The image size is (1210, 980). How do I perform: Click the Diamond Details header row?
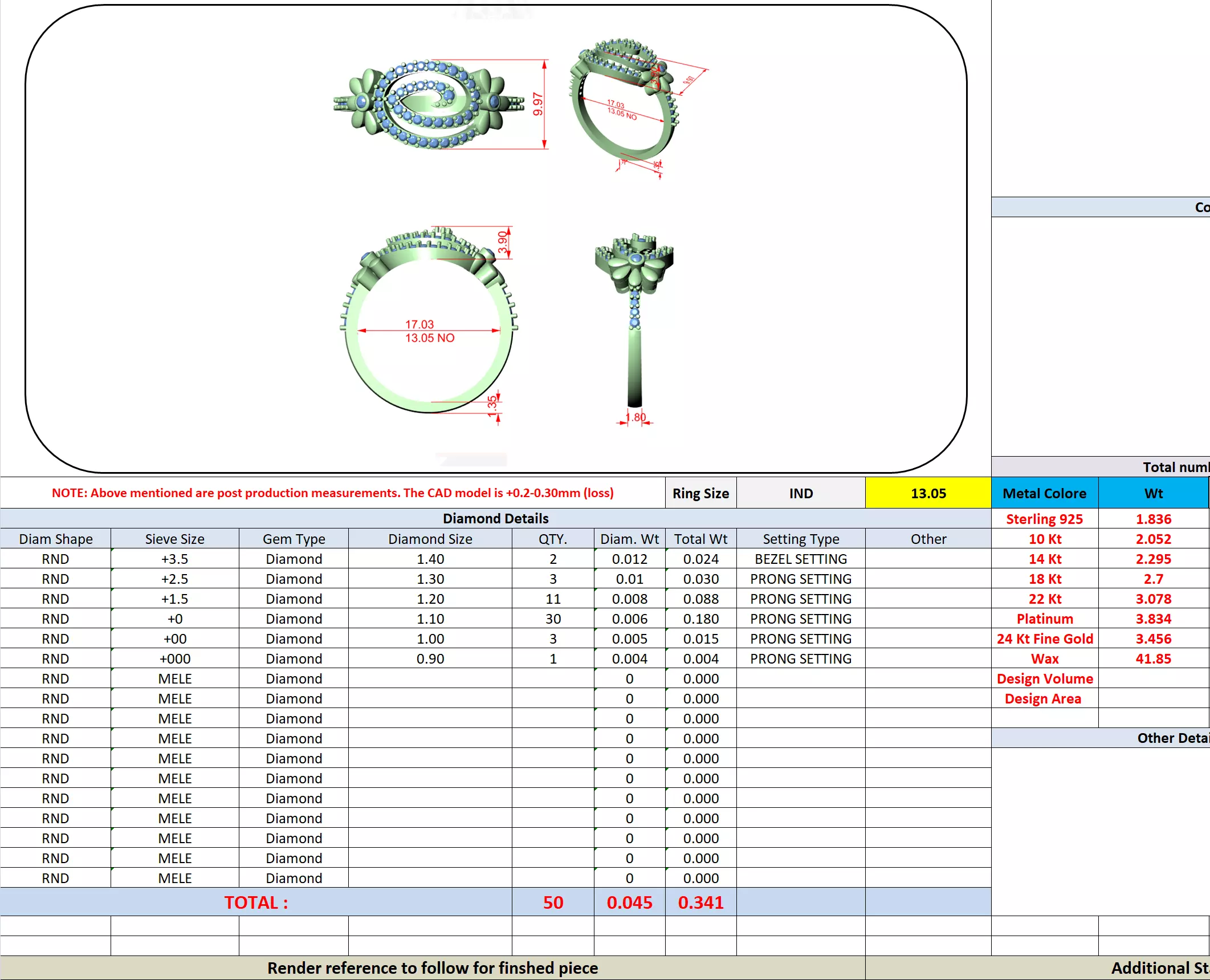coord(495,518)
